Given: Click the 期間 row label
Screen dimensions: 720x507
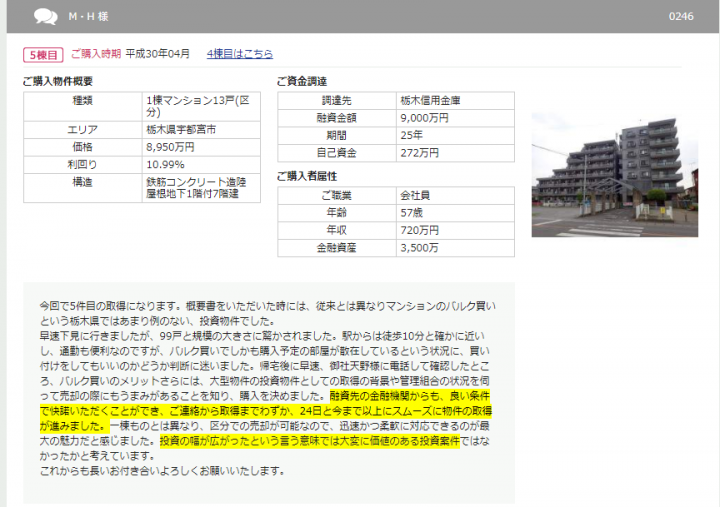Looking at the screenshot, I should (337, 135).
